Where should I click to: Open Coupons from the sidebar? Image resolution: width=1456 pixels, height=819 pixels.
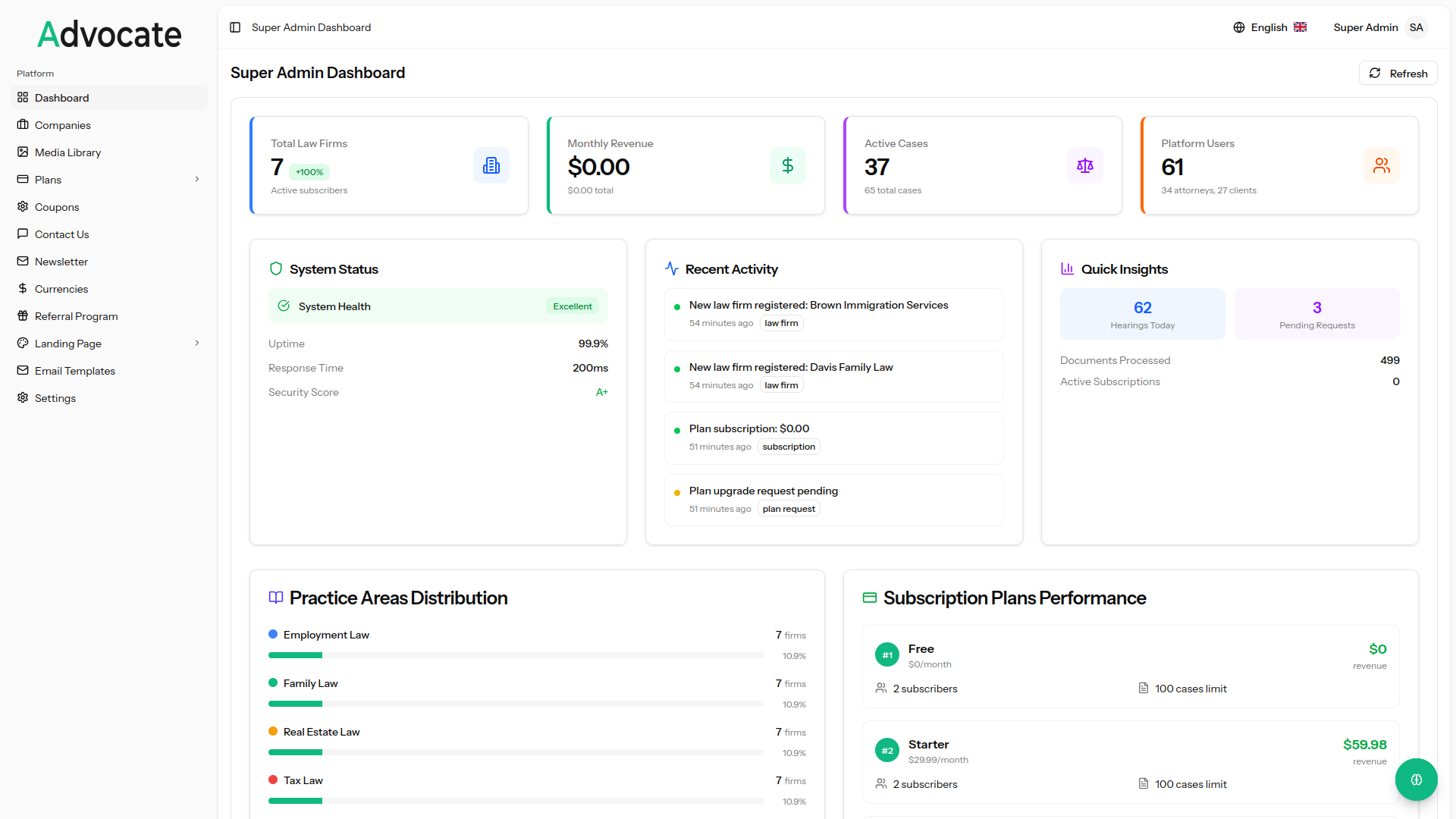click(x=56, y=207)
